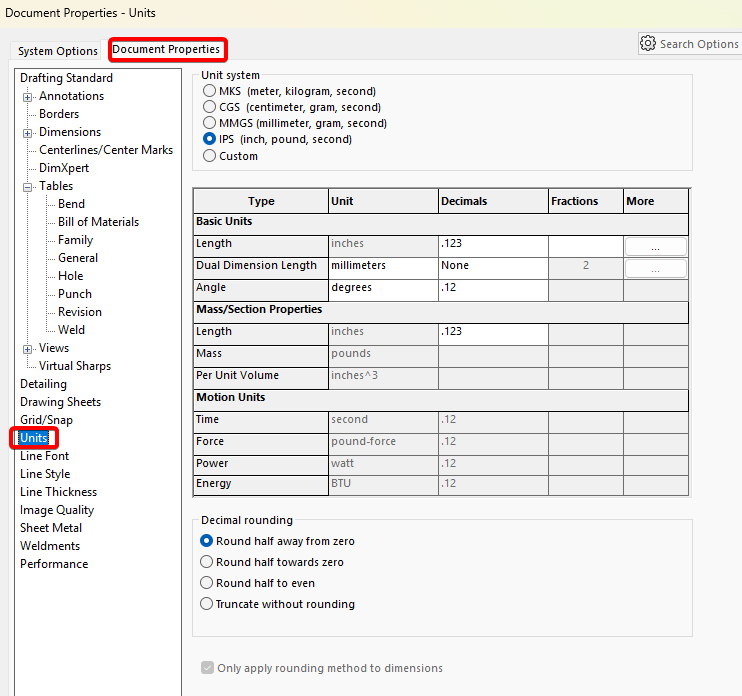Select Detailing in the tree

44,383
